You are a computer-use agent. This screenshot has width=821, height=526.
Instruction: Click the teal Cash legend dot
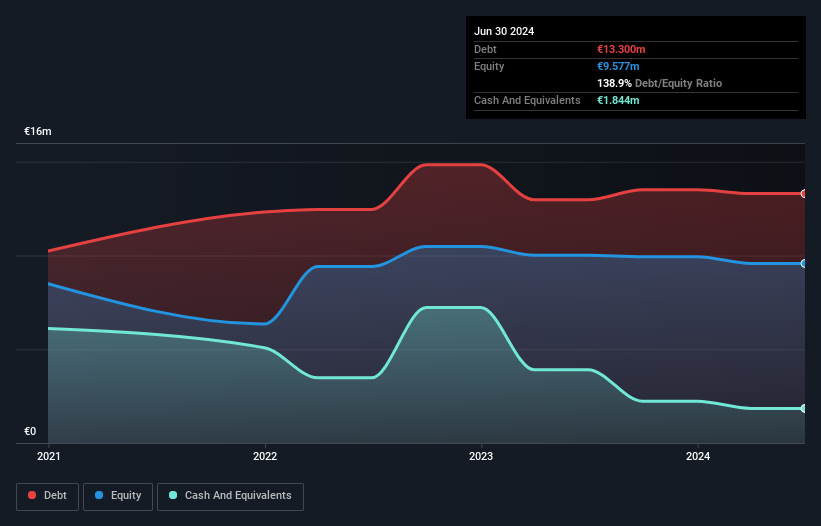click(173, 495)
